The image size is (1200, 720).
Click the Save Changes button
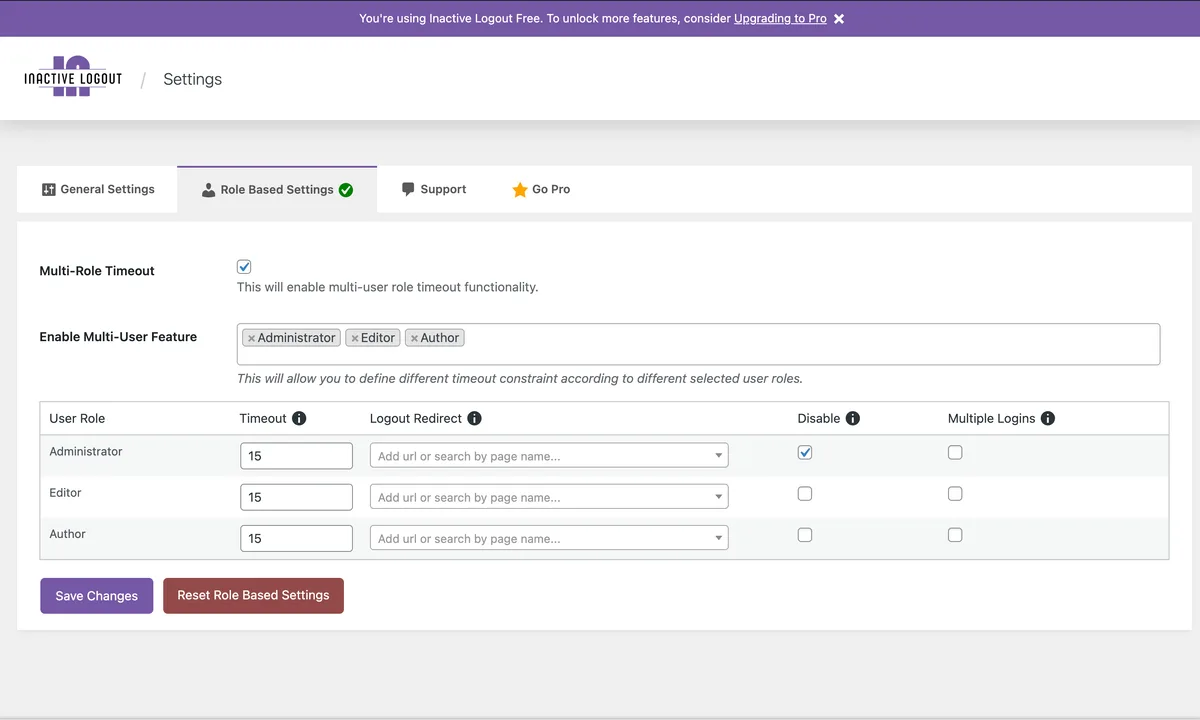[97, 596]
